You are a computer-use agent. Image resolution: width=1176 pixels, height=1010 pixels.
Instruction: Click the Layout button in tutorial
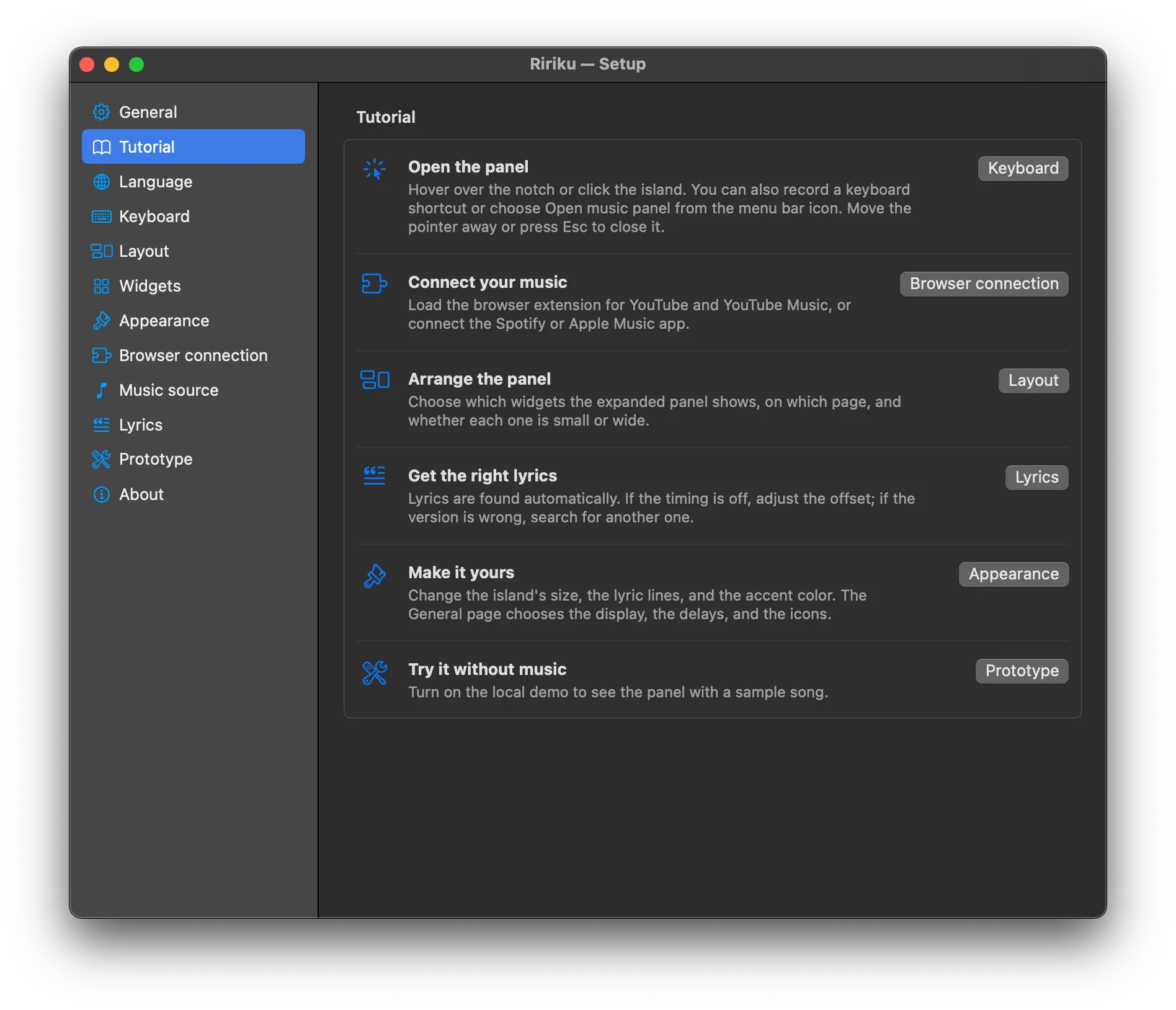click(1033, 380)
